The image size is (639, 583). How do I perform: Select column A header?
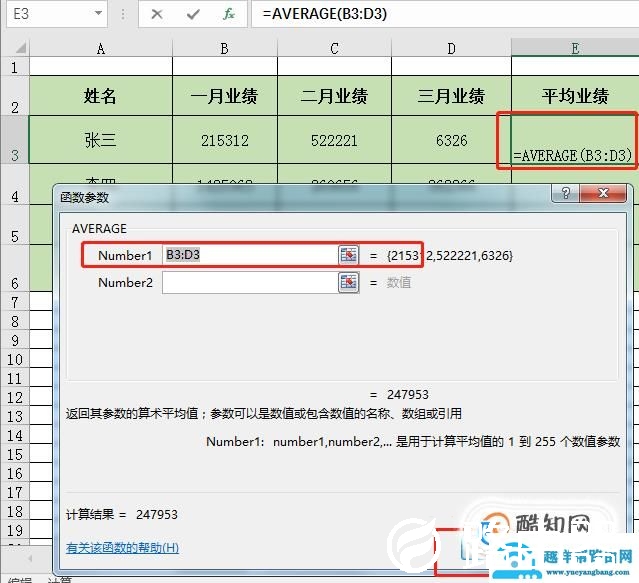click(x=101, y=48)
